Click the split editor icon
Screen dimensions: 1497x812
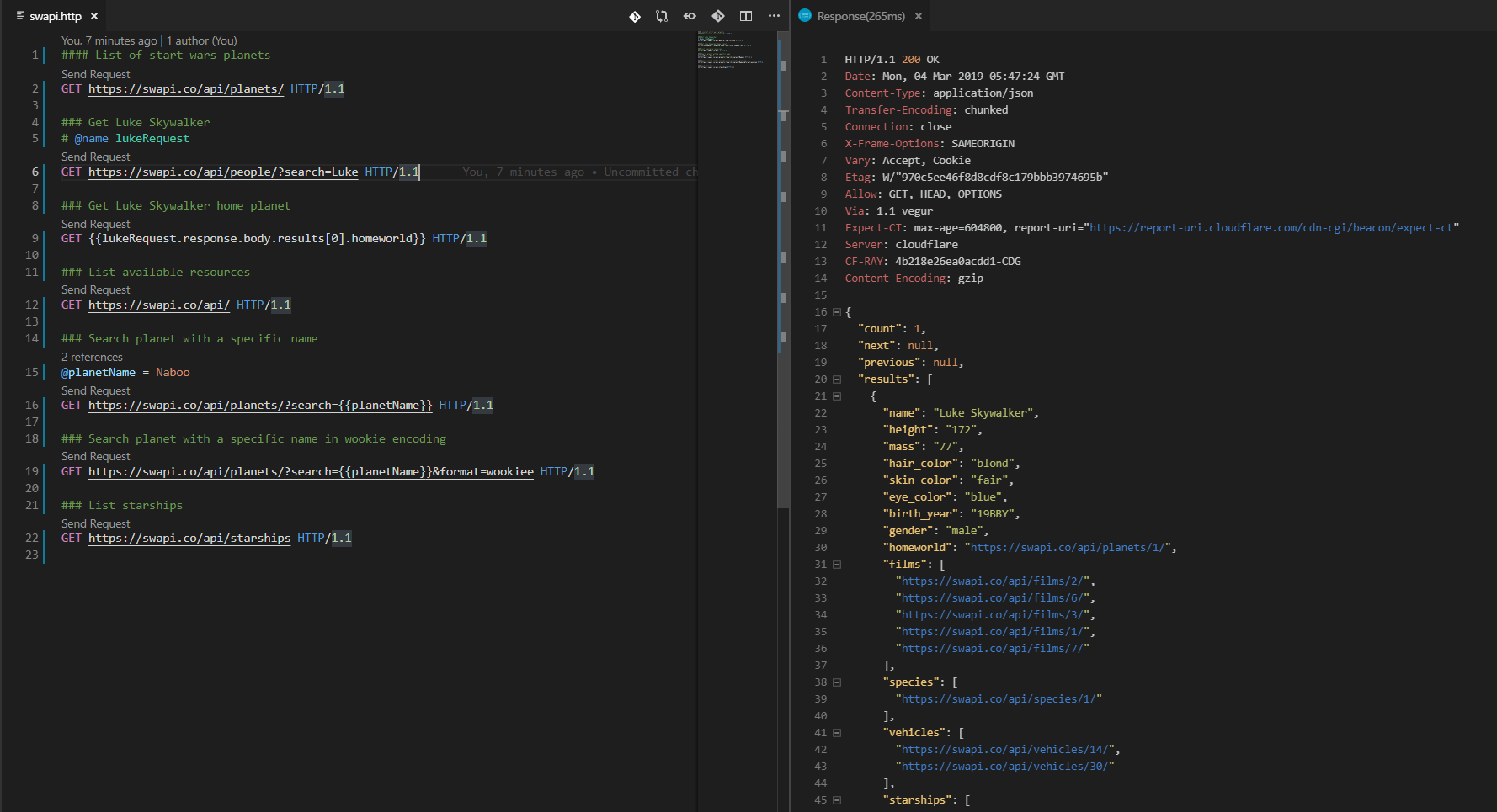point(745,15)
